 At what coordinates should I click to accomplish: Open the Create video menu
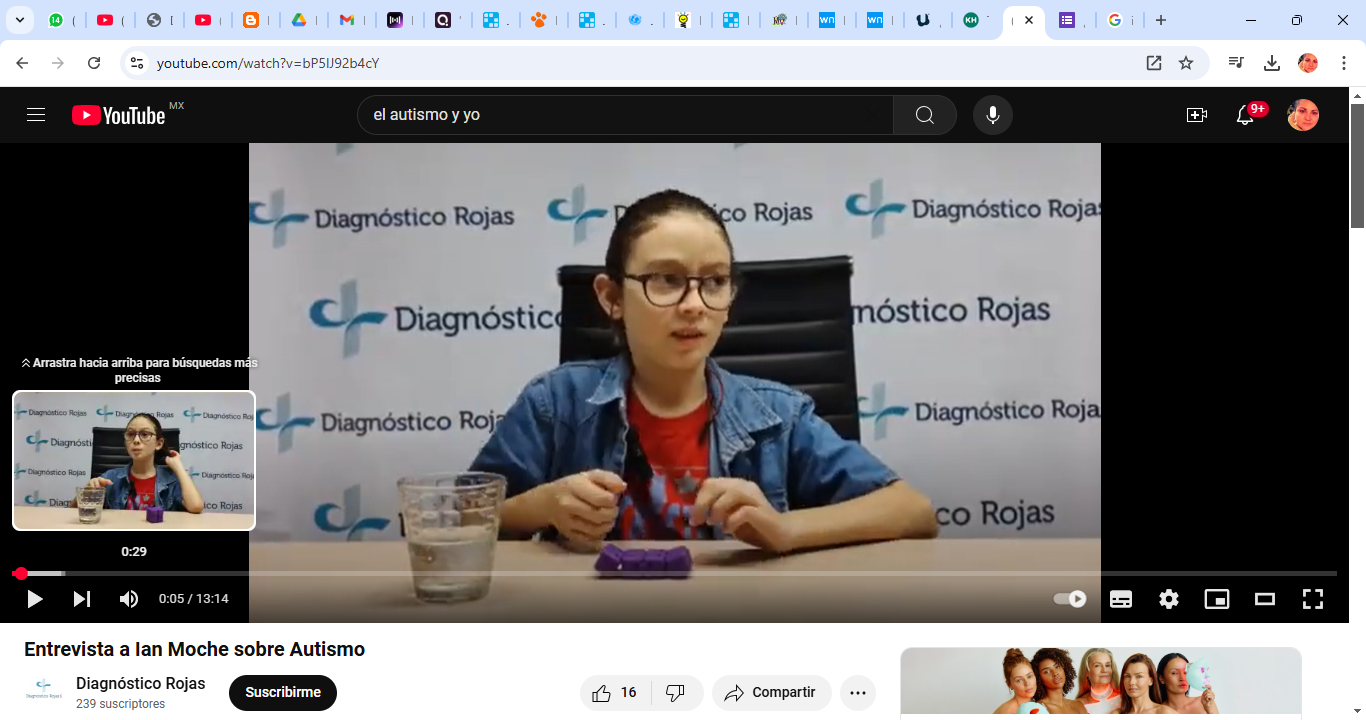coord(1197,115)
